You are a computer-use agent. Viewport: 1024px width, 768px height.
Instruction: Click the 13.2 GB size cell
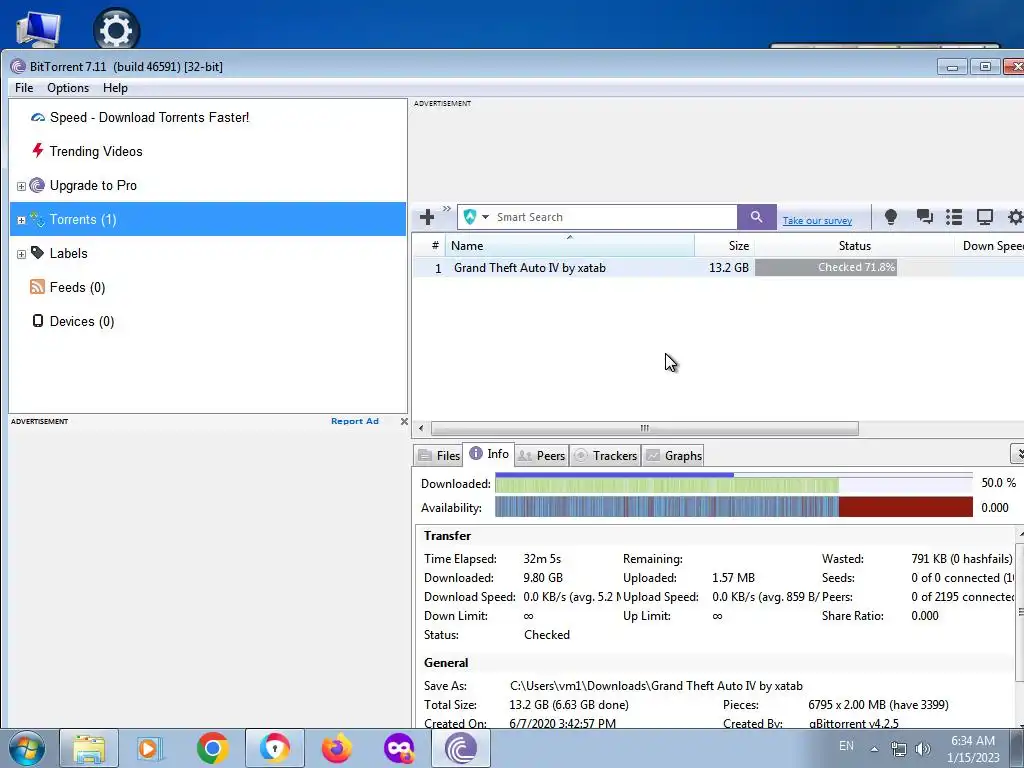[729, 268]
